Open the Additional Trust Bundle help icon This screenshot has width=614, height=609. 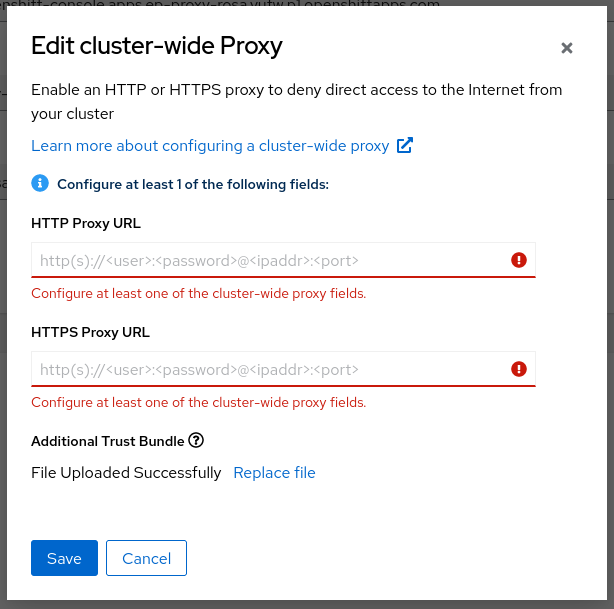pos(196,440)
